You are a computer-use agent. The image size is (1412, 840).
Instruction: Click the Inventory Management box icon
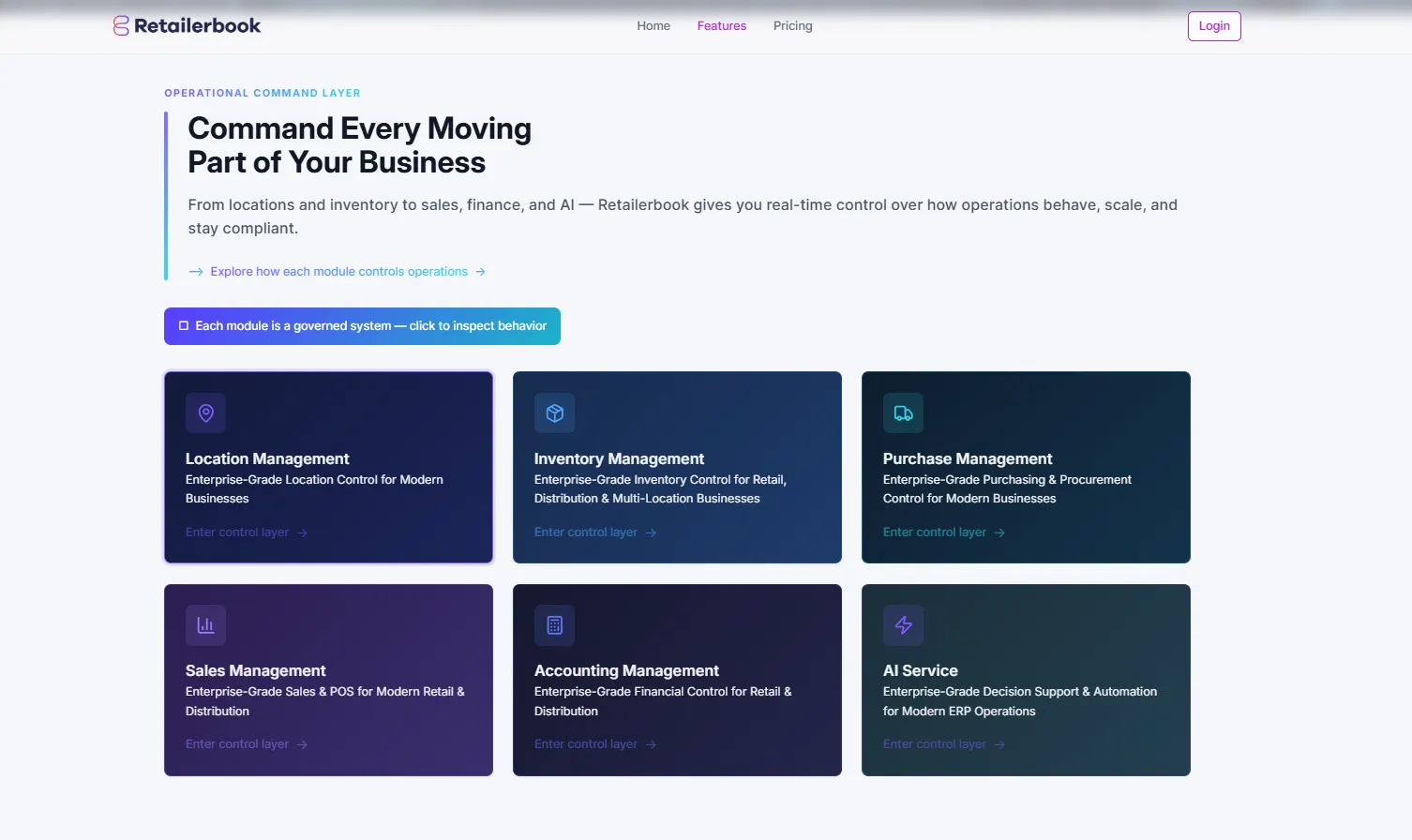click(554, 412)
